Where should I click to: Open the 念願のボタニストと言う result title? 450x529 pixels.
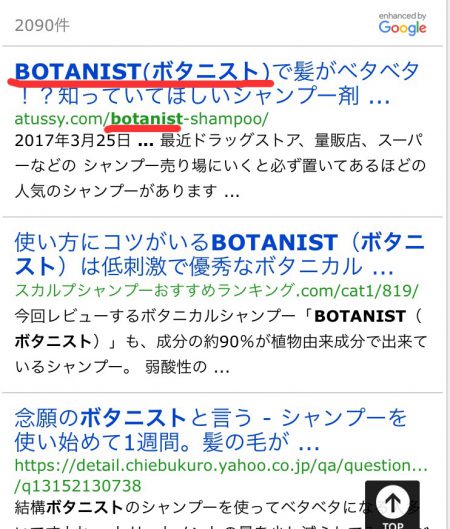(x=210, y=430)
